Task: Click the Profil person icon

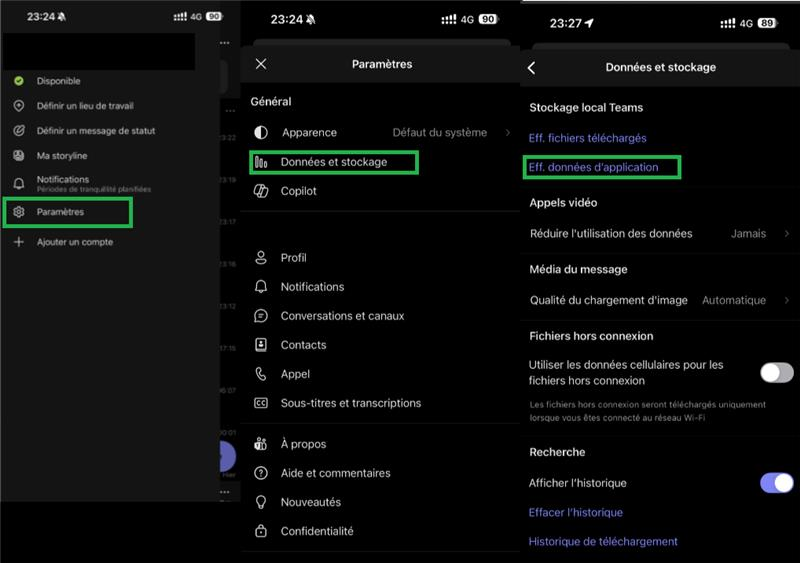Action: pos(261,258)
